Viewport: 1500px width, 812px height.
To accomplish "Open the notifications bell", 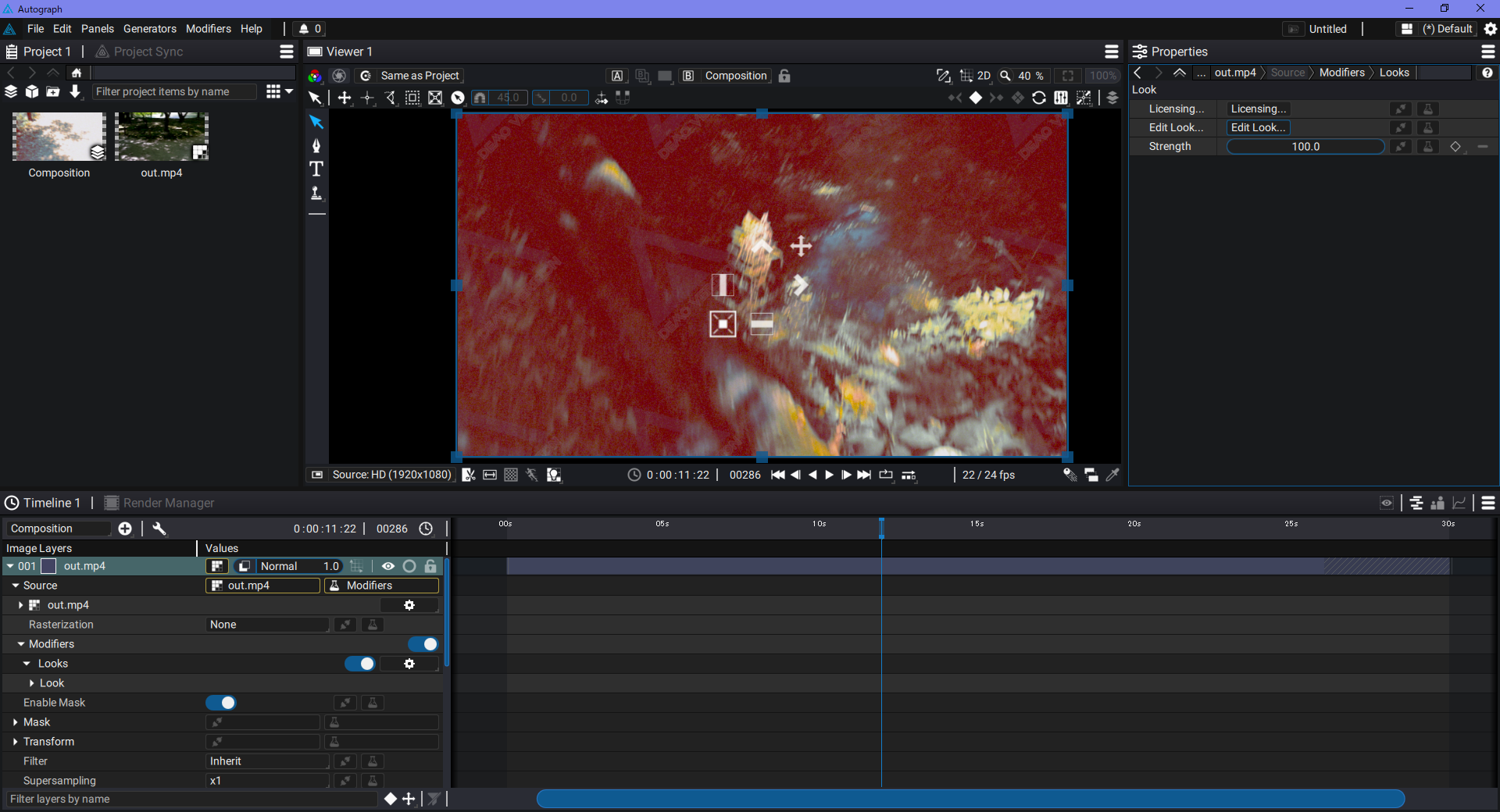I will [304, 29].
